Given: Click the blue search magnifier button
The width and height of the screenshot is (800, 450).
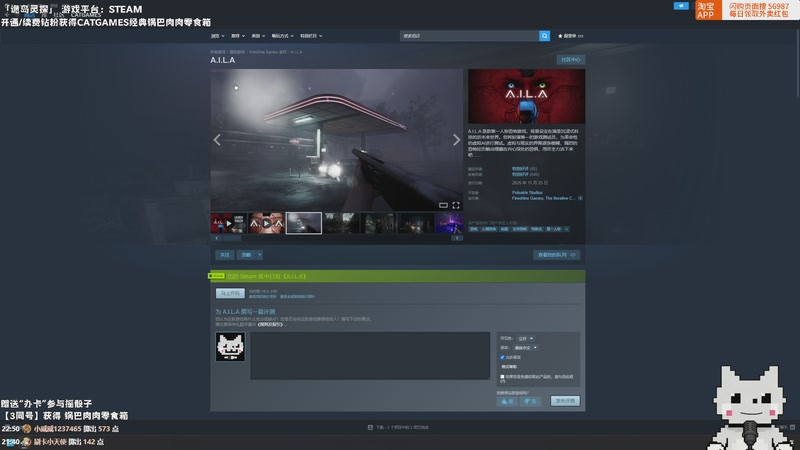Looking at the screenshot, I should pos(544,36).
